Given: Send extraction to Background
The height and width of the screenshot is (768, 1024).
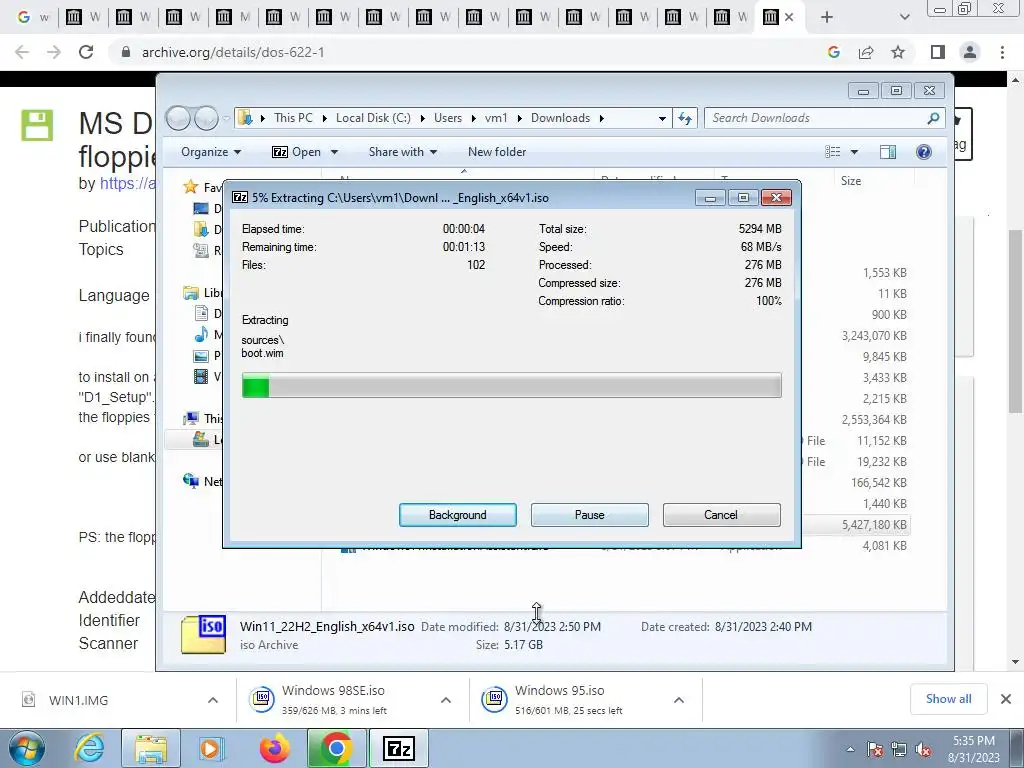Looking at the screenshot, I should (457, 515).
